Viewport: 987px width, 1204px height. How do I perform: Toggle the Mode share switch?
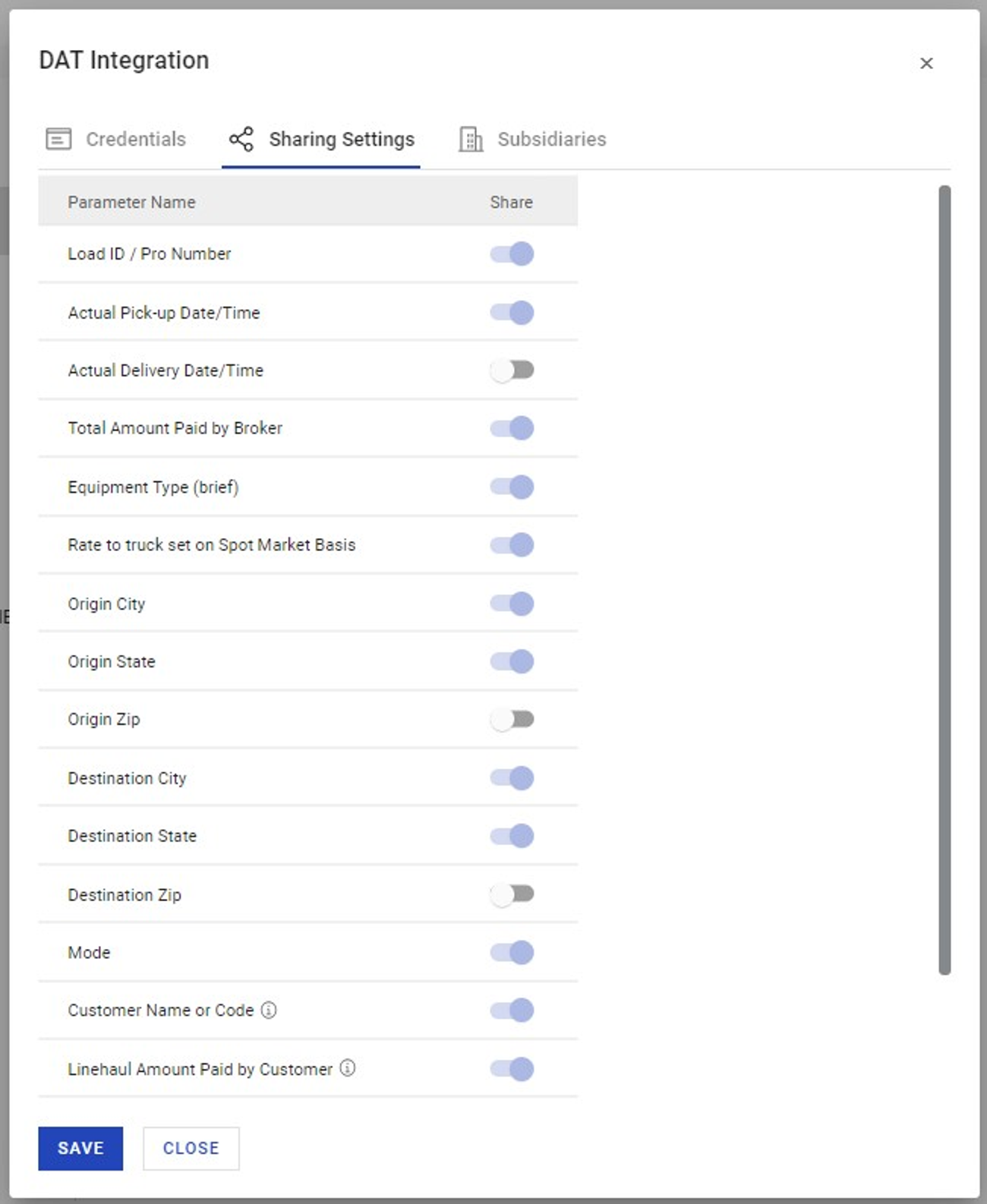512,952
